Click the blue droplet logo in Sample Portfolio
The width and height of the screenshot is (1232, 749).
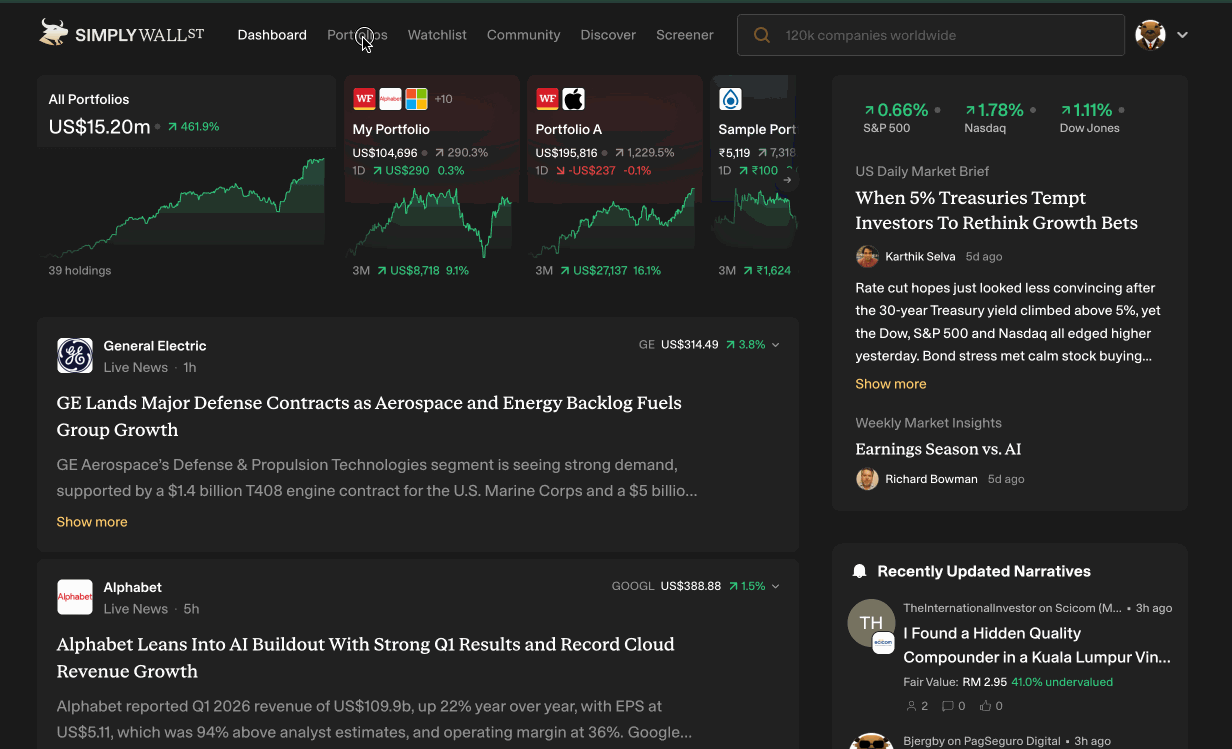click(730, 99)
